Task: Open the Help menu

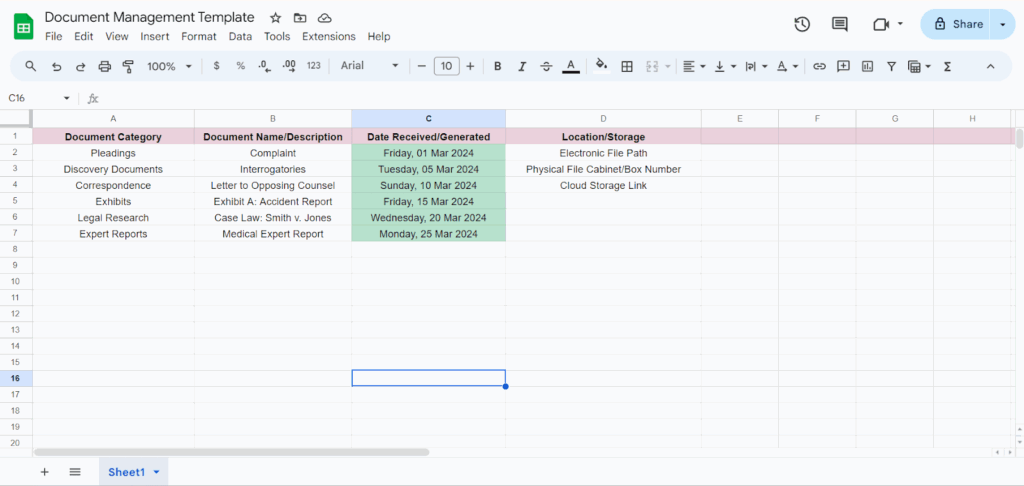Action: point(379,37)
